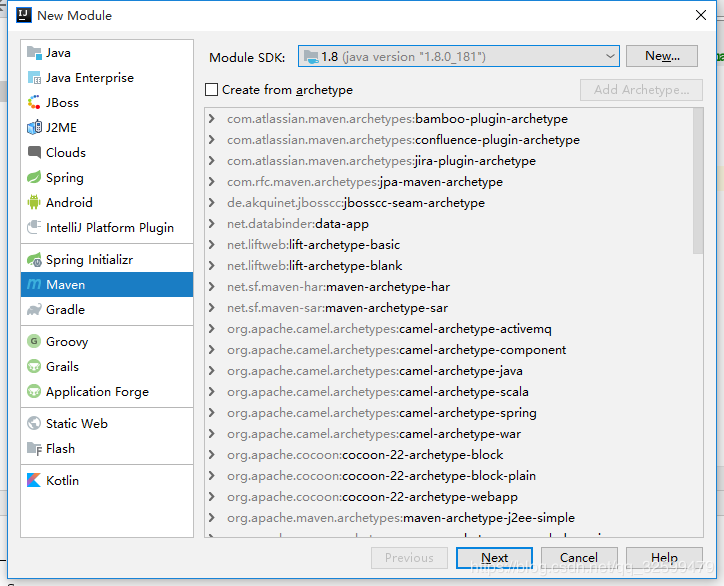The width and height of the screenshot is (724, 586).
Task: Choose the JBoss icon in sidebar
Action: coord(34,103)
